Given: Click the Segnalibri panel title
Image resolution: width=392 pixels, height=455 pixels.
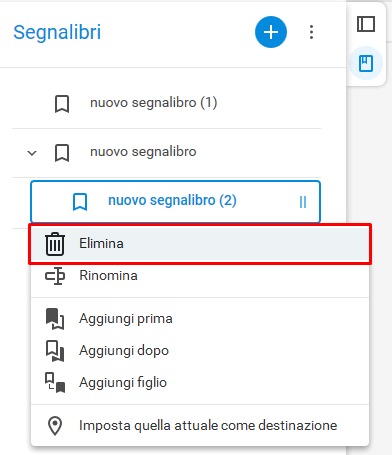Looking at the screenshot, I should tap(57, 32).
